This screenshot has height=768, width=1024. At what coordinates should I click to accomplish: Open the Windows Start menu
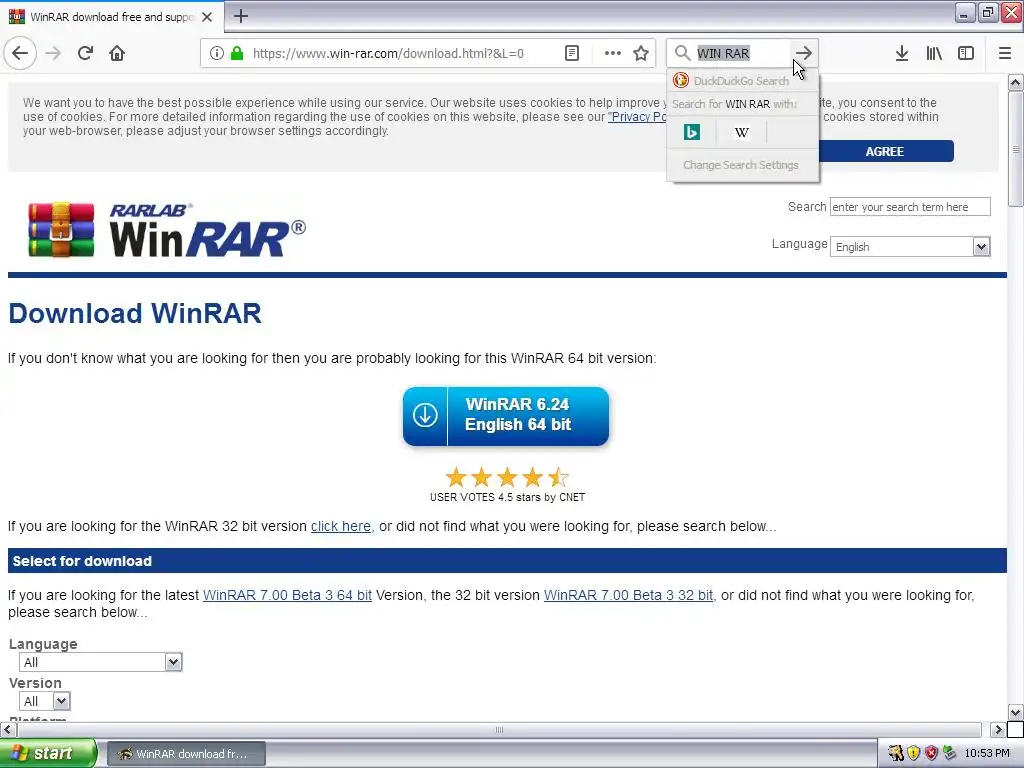tap(48, 753)
